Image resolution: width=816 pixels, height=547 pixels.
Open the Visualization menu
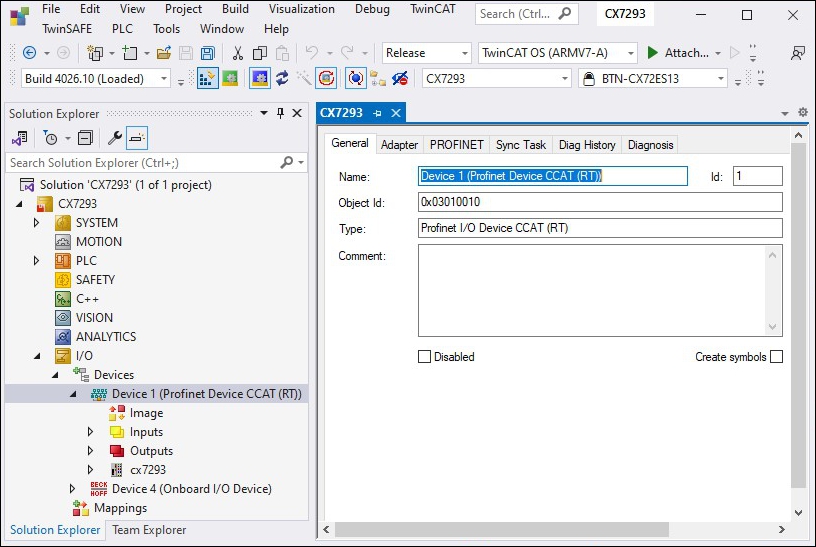(x=302, y=9)
